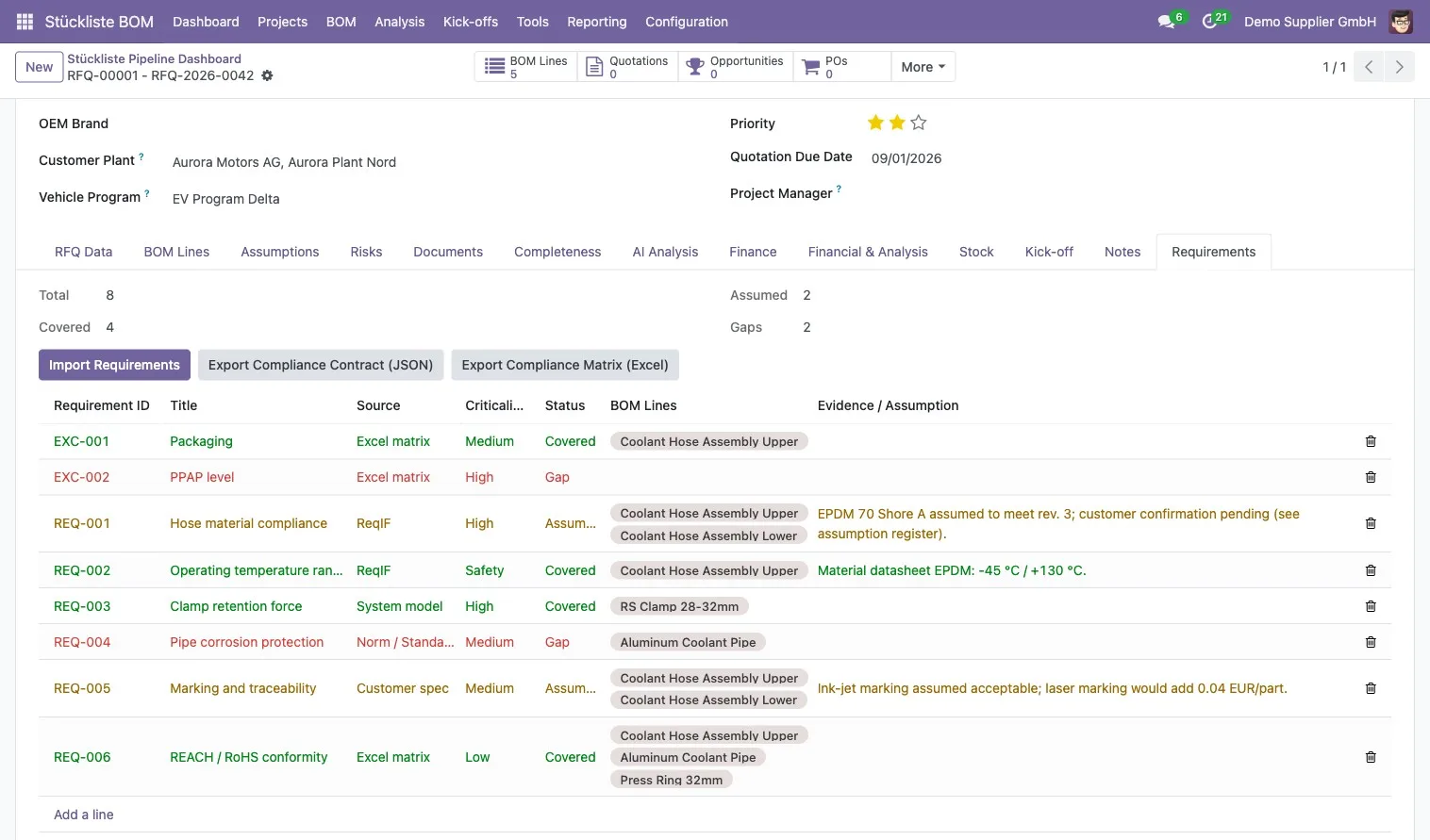Click Export Compliance Matrix (Excel)
The width and height of the screenshot is (1430, 840).
coord(565,365)
